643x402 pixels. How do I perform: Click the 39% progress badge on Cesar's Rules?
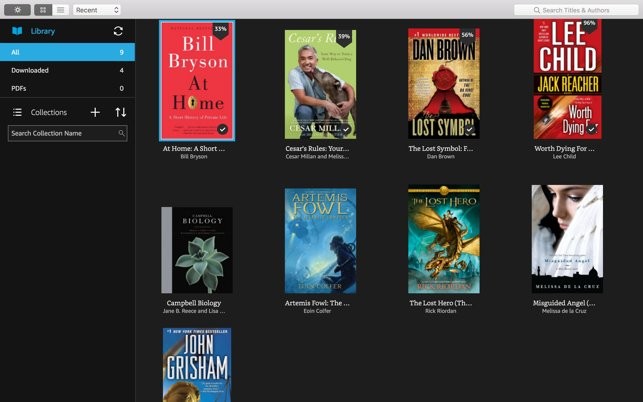point(344,38)
